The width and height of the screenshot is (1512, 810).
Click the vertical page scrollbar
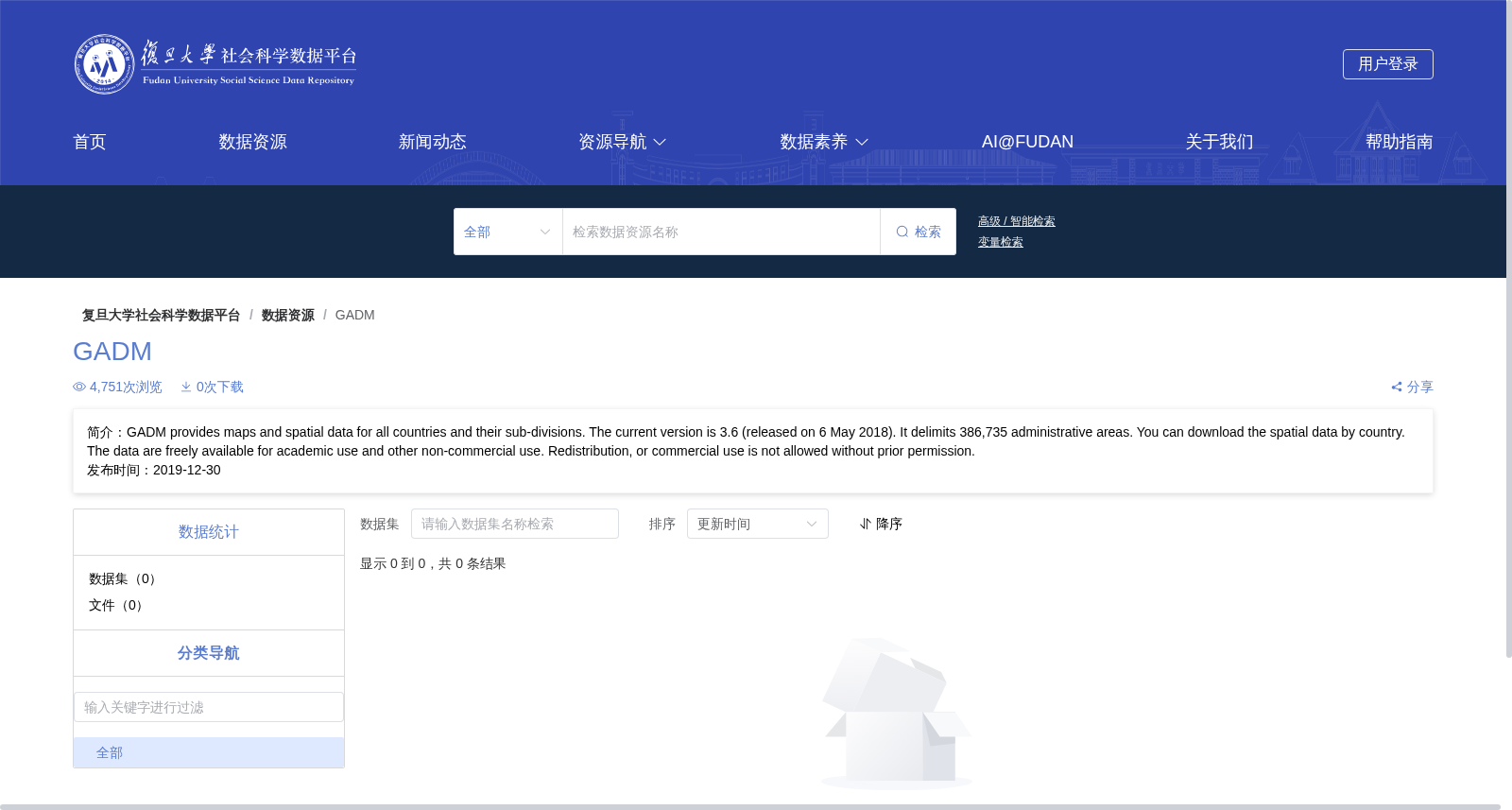(1509, 329)
